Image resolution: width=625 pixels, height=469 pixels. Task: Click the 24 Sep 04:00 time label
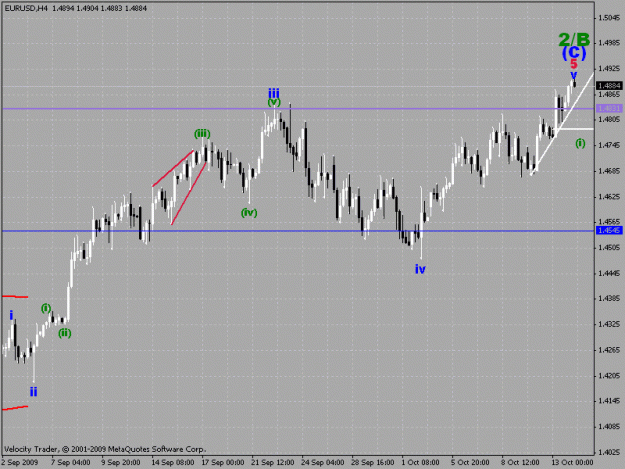(x=322, y=462)
